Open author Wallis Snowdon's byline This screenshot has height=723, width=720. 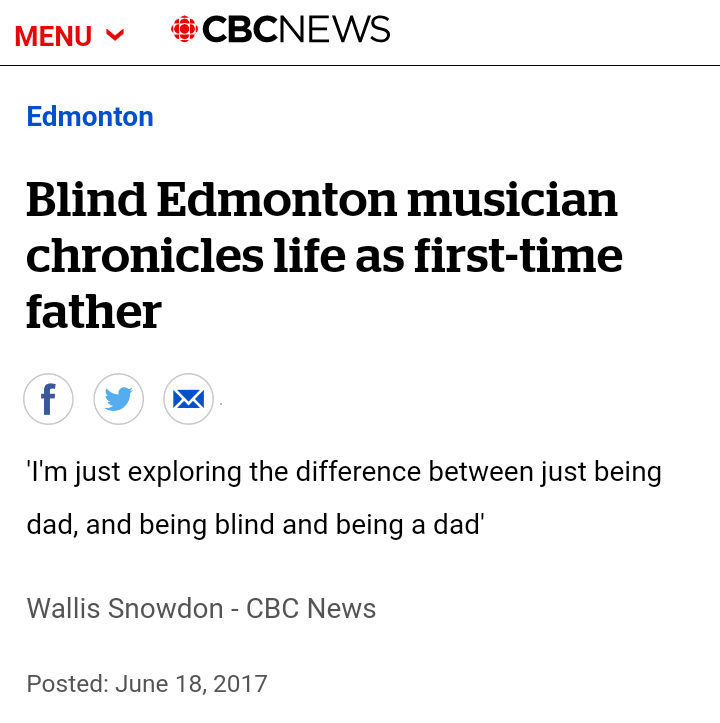tap(125, 608)
